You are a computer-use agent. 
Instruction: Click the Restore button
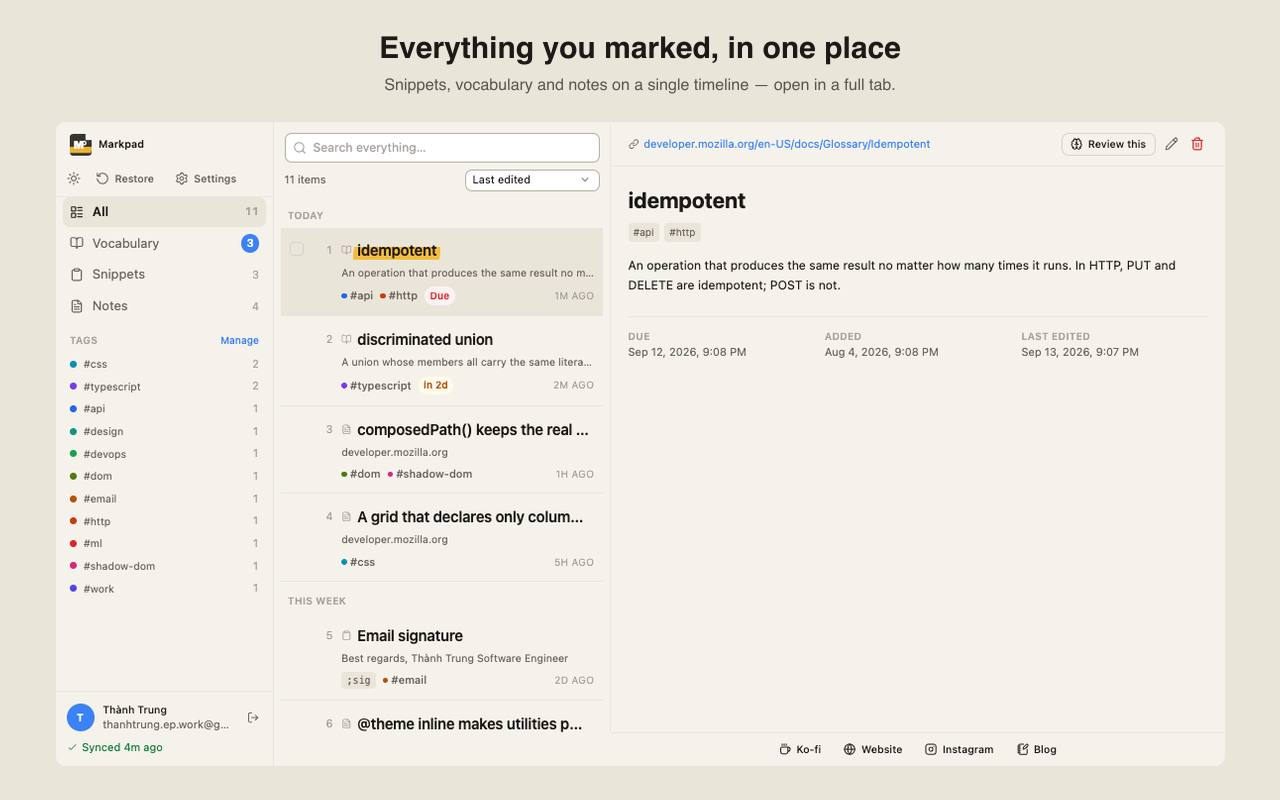(x=125, y=179)
